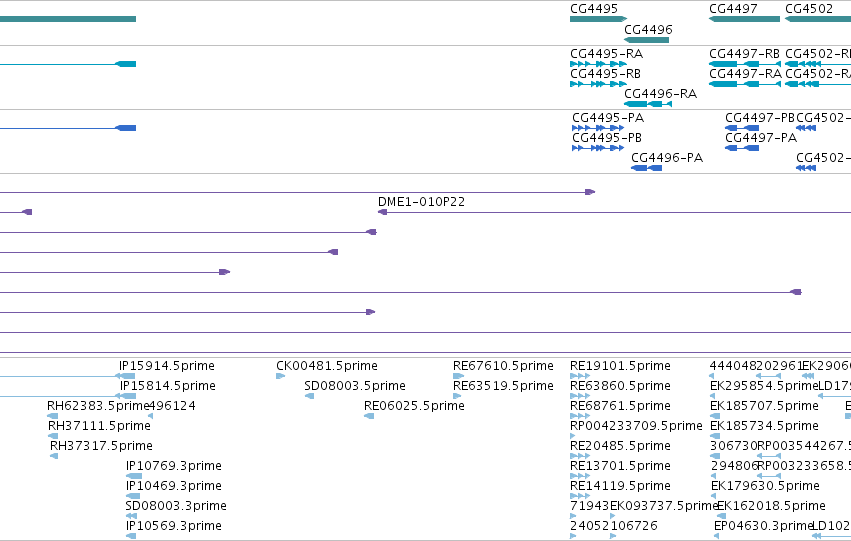Select the CG4495-RA transcript
Screen dimensions: 851x541
(x=598, y=64)
